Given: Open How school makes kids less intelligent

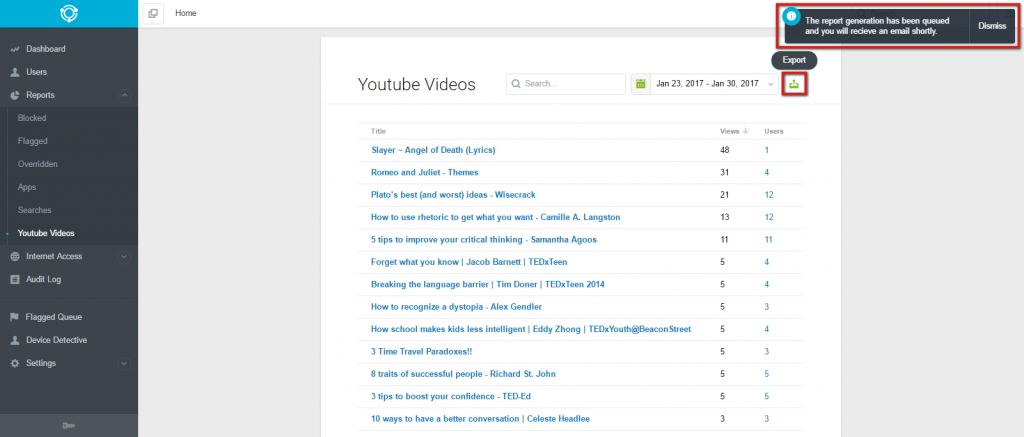Looking at the screenshot, I should [x=531, y=329].
